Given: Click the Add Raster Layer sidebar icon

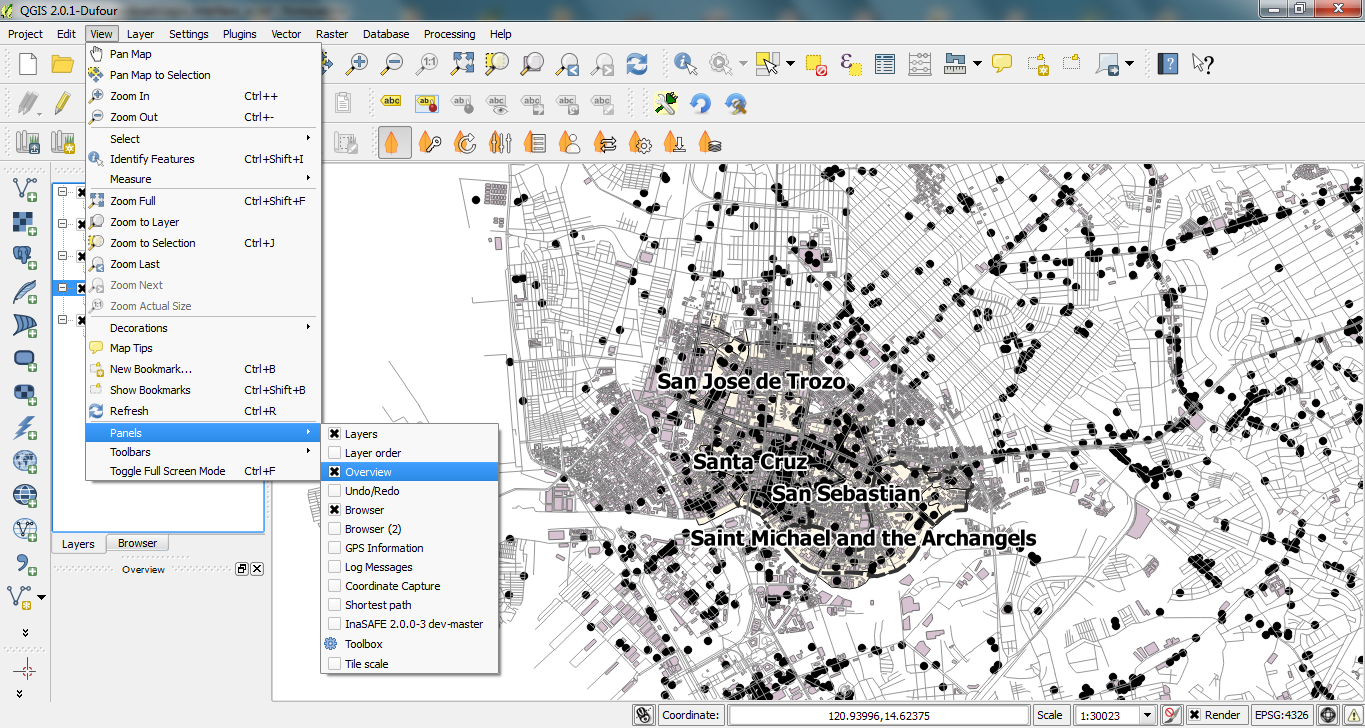Looking at the screenshot, I should coord(26,224).
